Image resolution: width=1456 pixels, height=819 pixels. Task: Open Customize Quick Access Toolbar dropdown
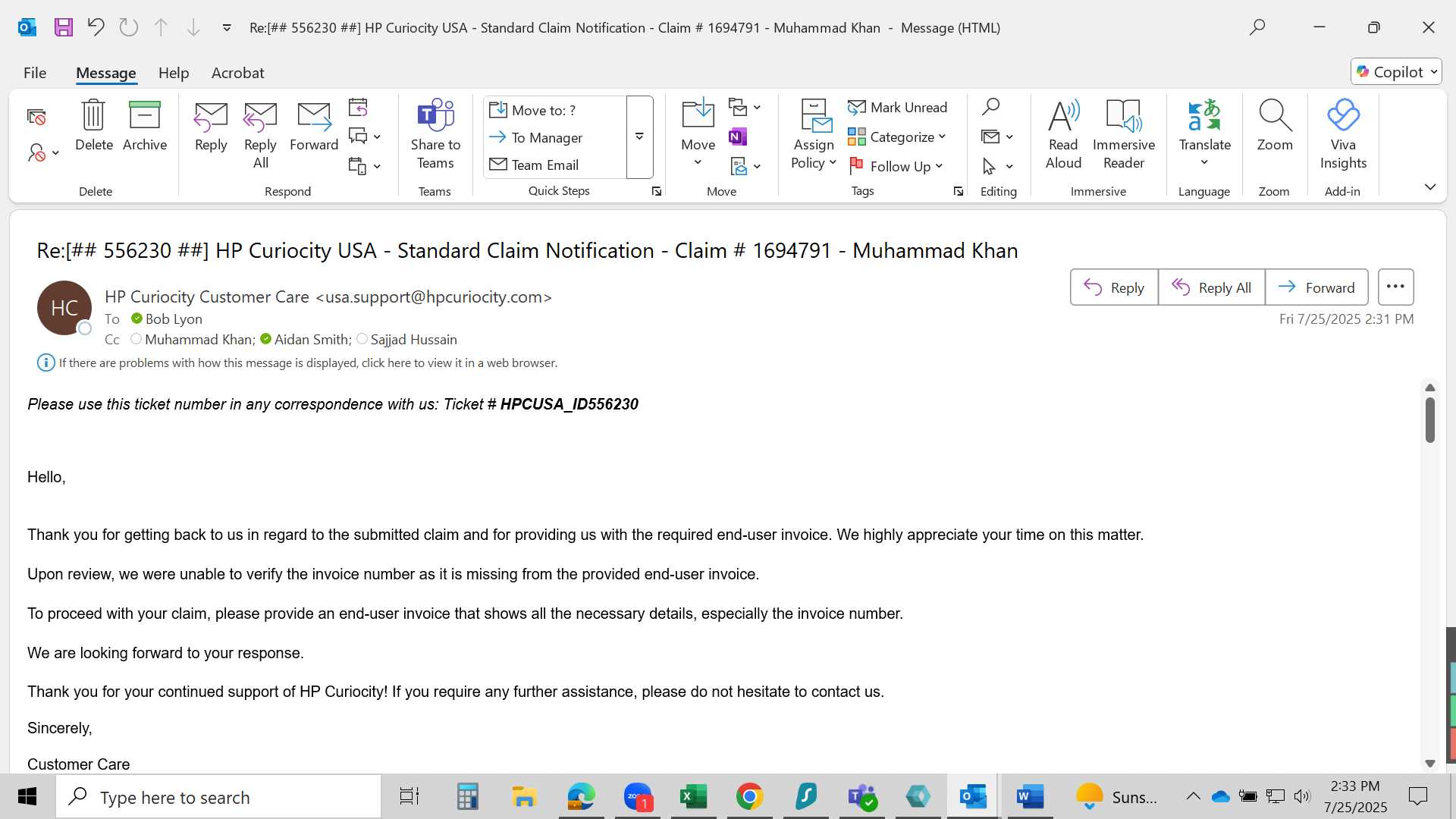point(226,27)
